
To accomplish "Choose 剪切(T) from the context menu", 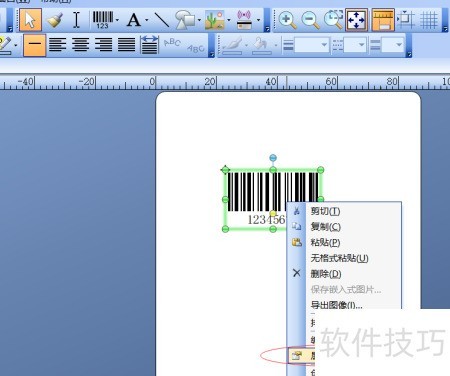I will tap(325, 211).
